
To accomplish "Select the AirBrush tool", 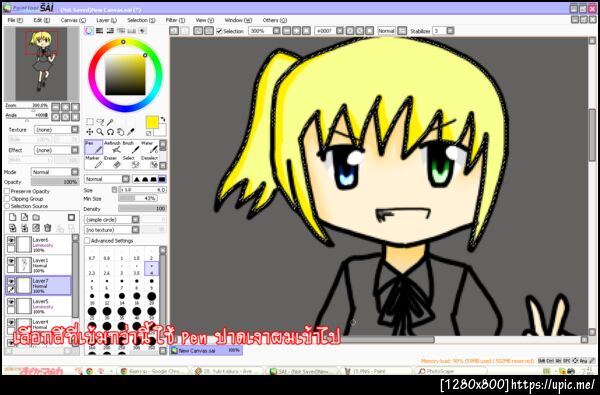I will pos(112,147).
